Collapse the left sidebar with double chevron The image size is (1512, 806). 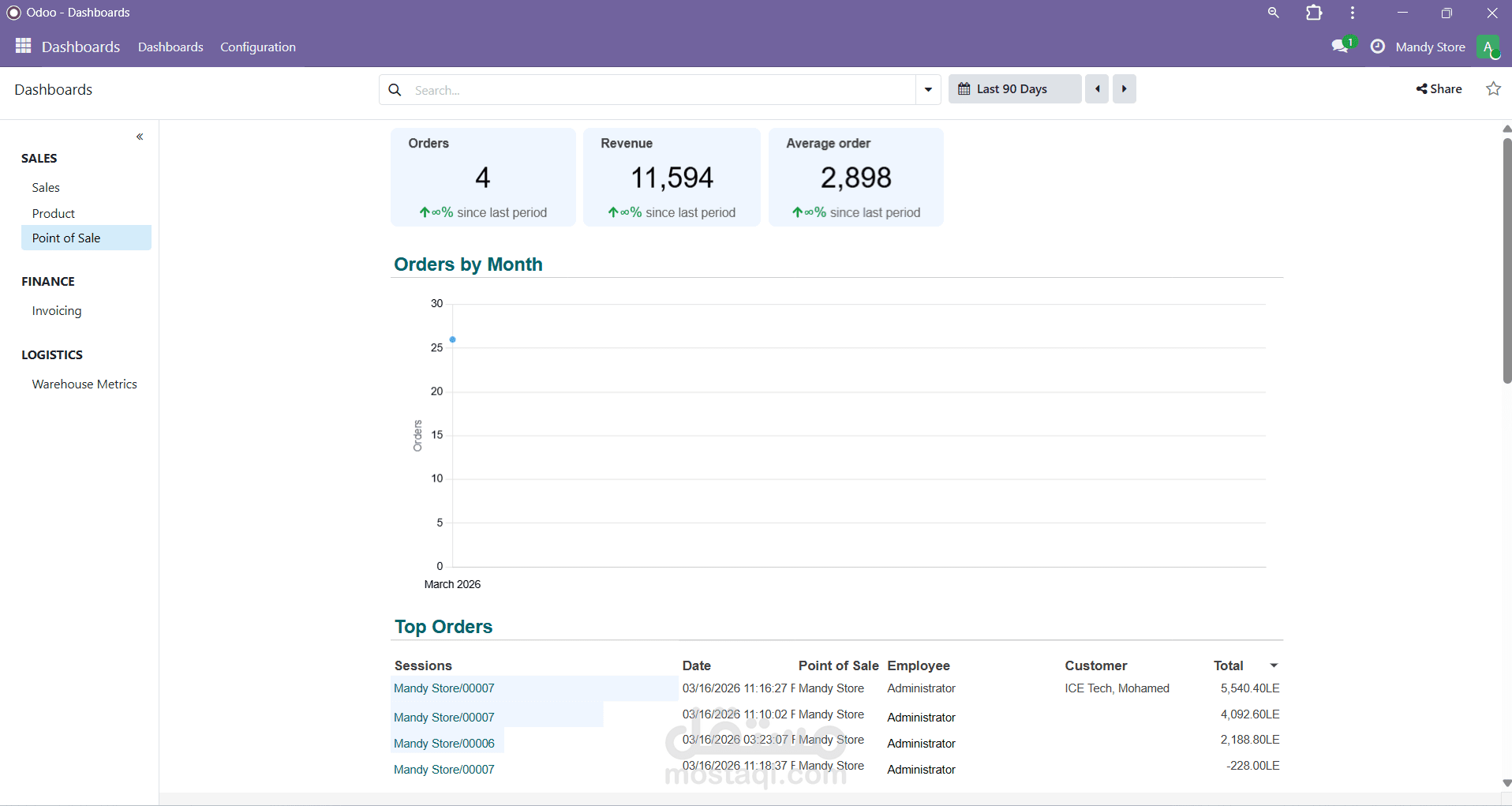pos(140,137)
